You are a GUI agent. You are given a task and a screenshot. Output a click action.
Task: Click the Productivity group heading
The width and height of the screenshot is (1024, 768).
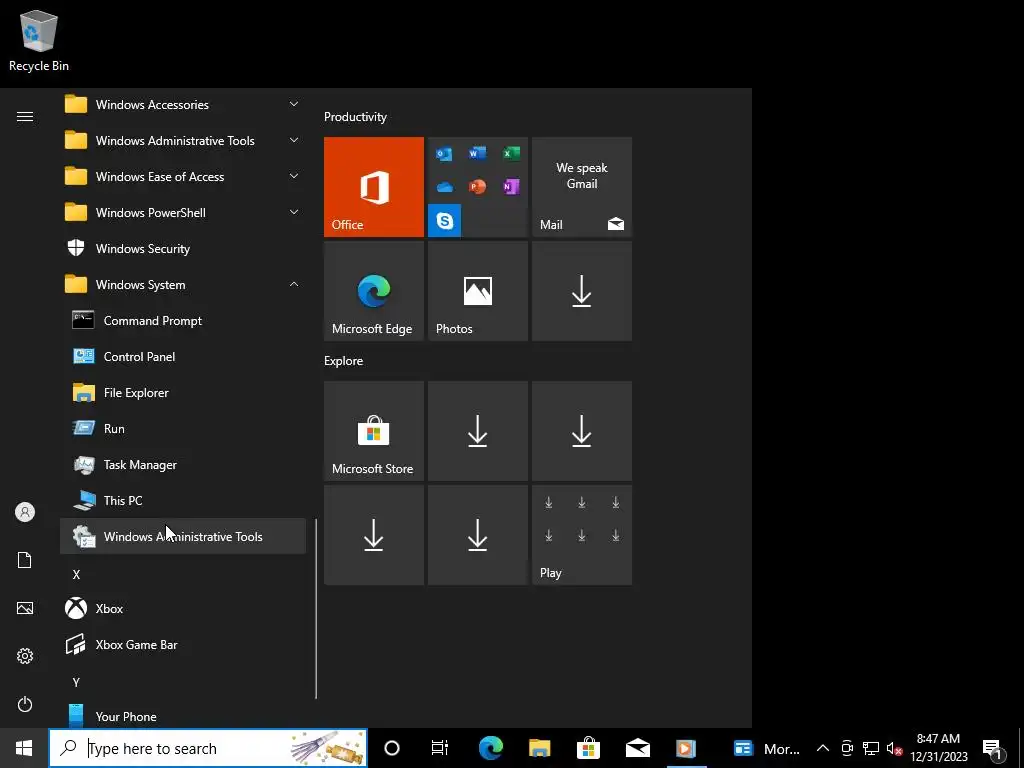[x=355, y=117]
